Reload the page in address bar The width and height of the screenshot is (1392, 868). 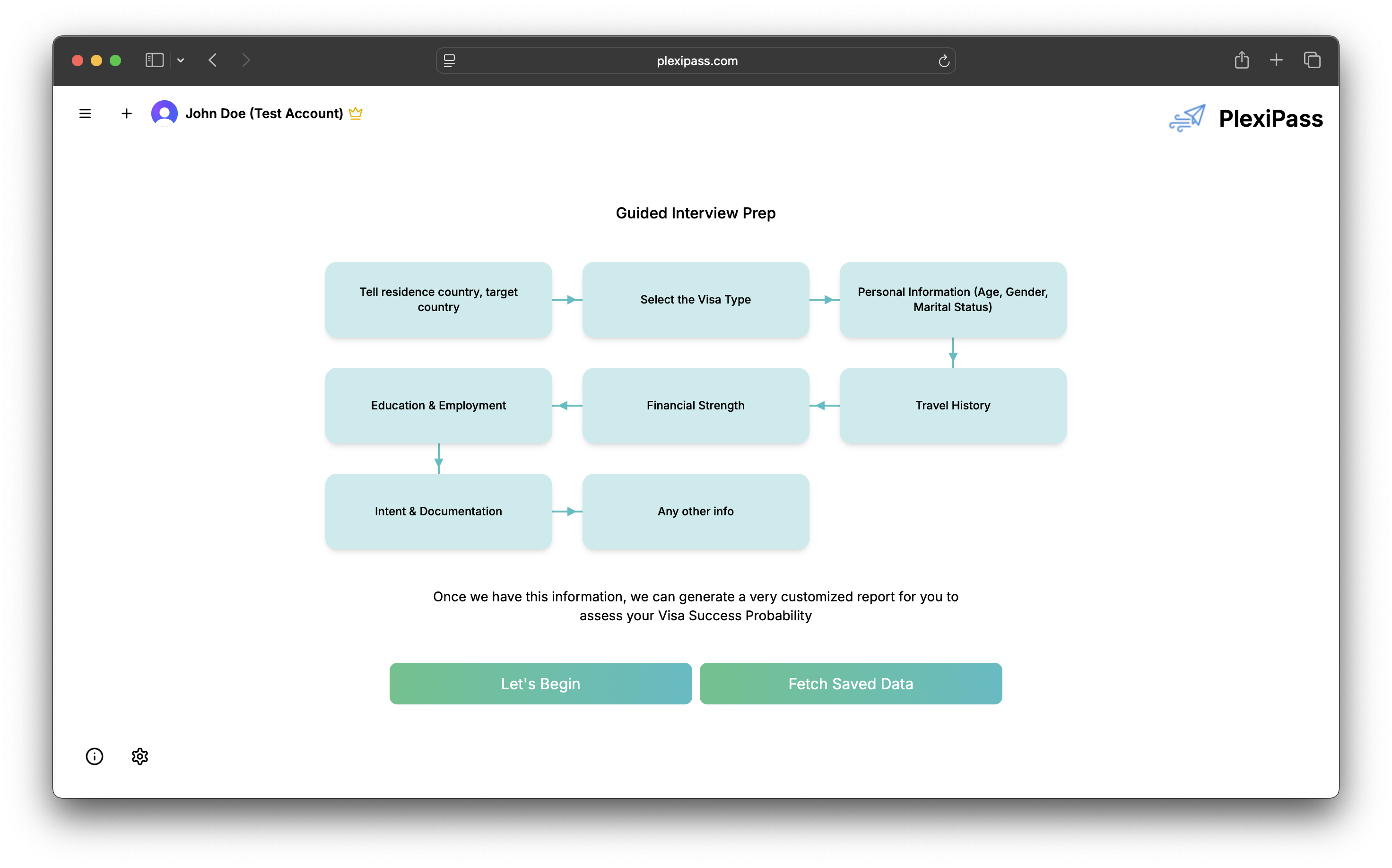pyautogui.click(x=943, y=61)
